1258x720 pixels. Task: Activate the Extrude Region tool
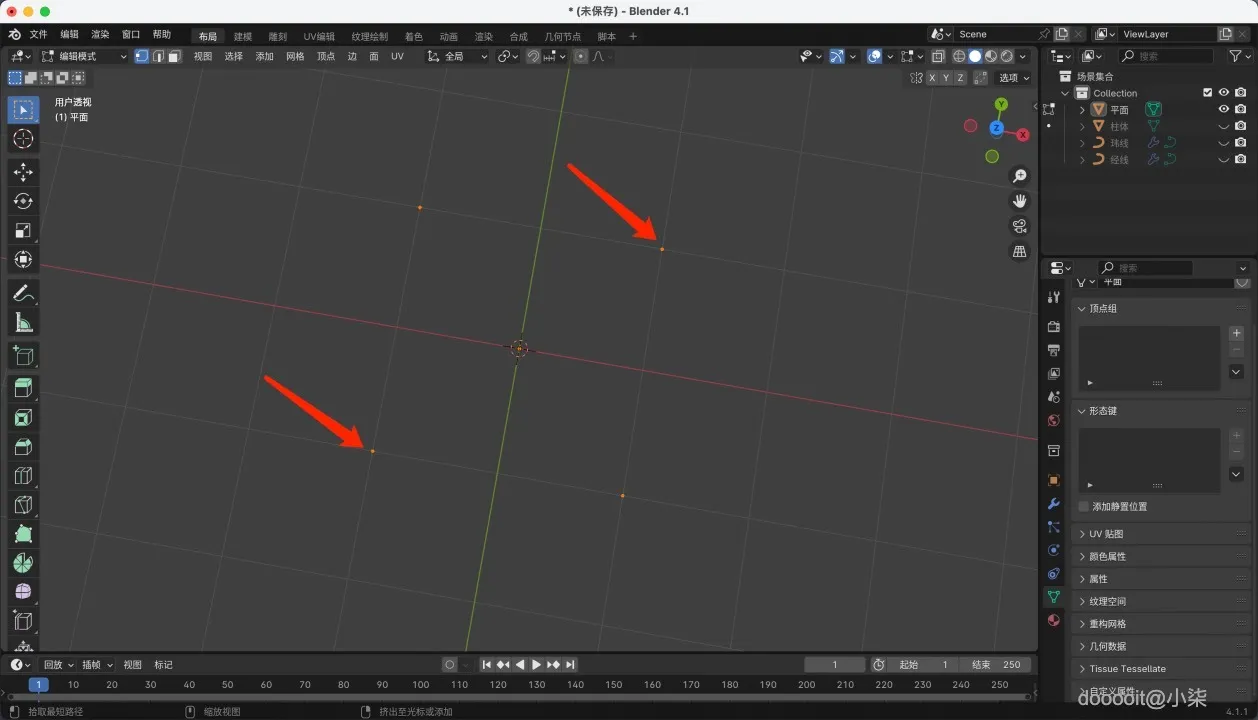[x=23, y=388]
